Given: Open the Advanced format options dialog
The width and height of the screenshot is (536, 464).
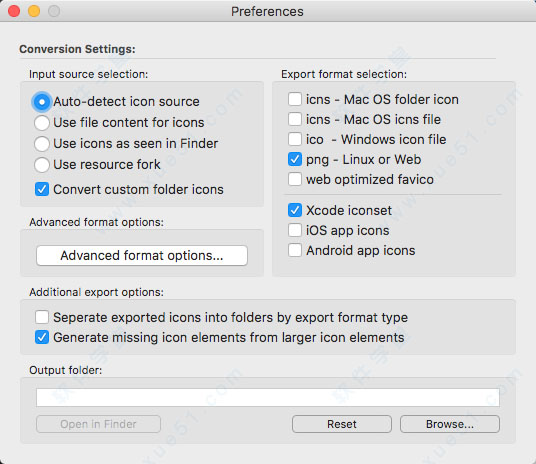Looking at the screenshot, I should point(142,255).
